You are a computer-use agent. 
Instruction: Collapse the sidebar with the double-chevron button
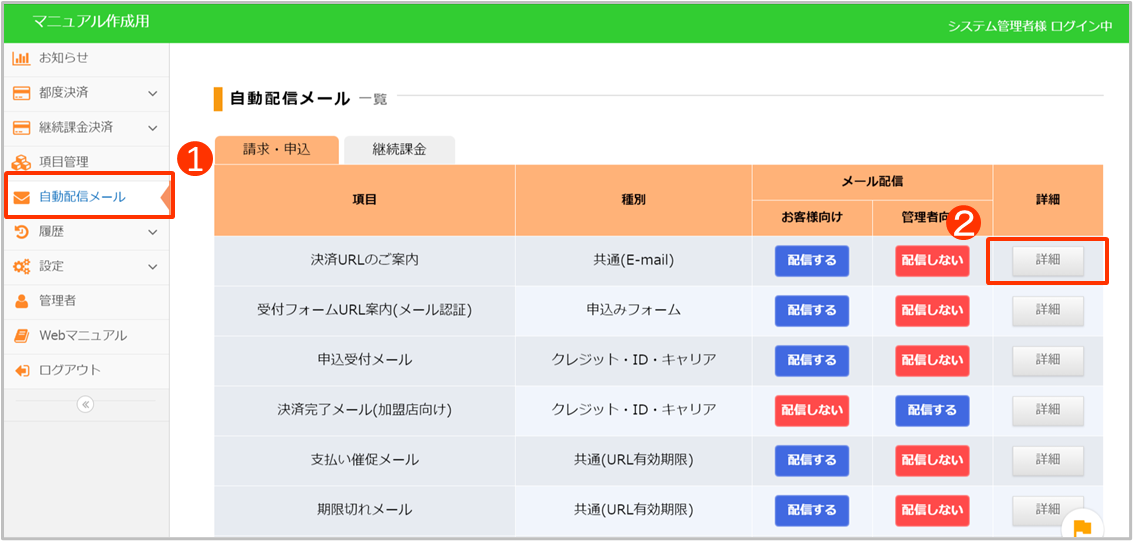click(x=85, y=404)
